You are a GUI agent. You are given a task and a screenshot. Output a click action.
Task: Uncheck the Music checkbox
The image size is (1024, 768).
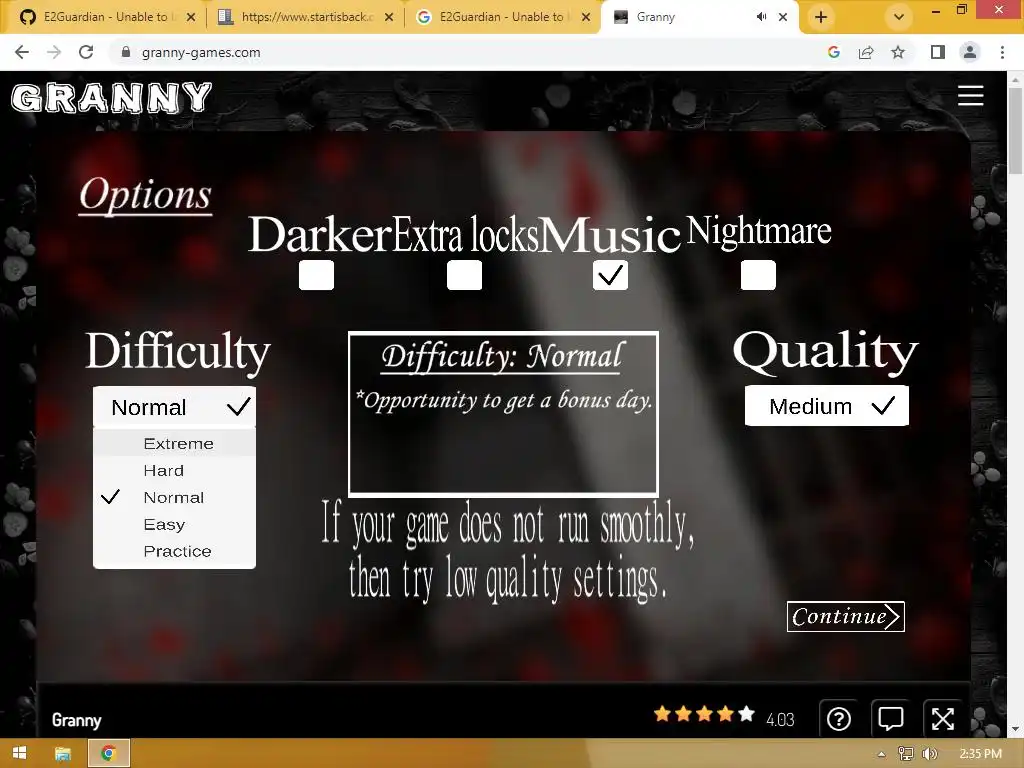tap(611, 275)
